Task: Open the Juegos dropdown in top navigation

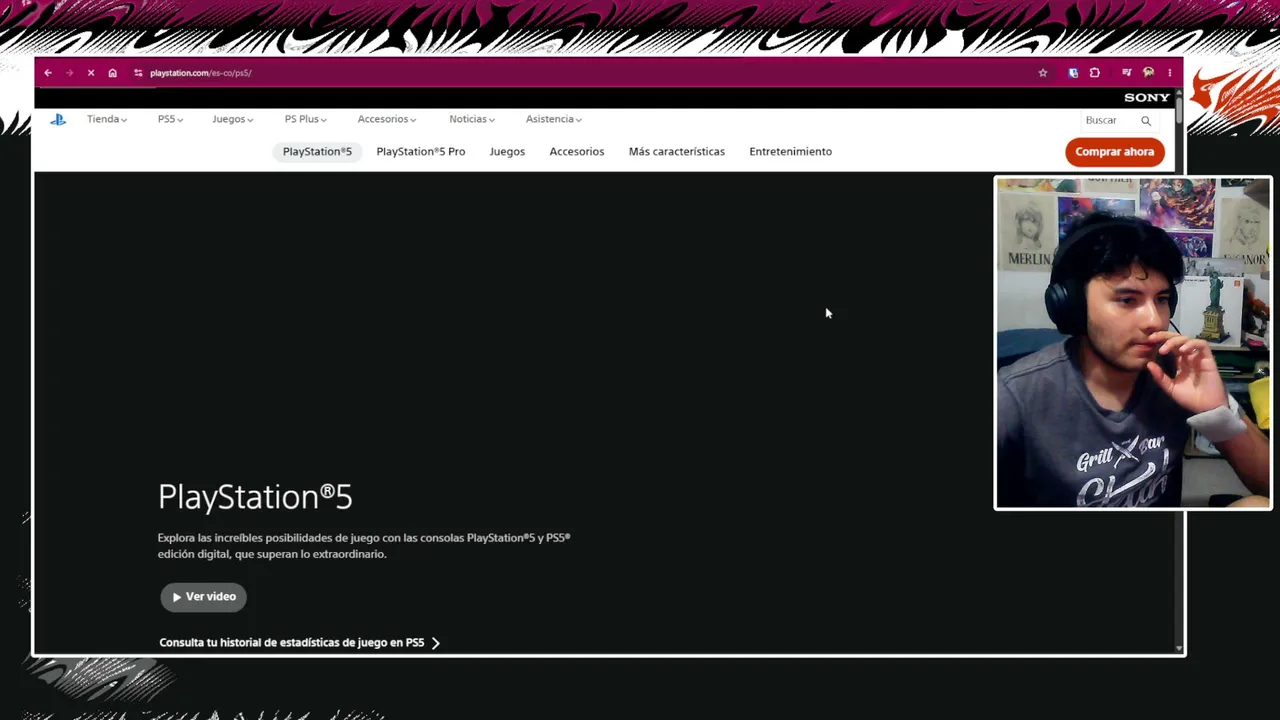Action: pos(233,119)
